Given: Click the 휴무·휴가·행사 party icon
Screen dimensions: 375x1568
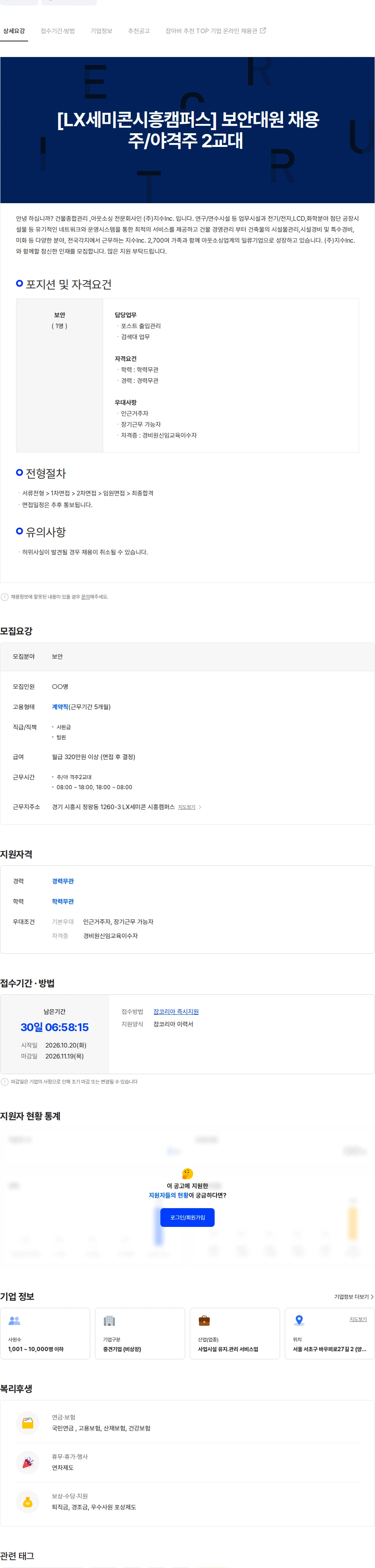Looking at the screenshot, I should tap(27, 1462).
